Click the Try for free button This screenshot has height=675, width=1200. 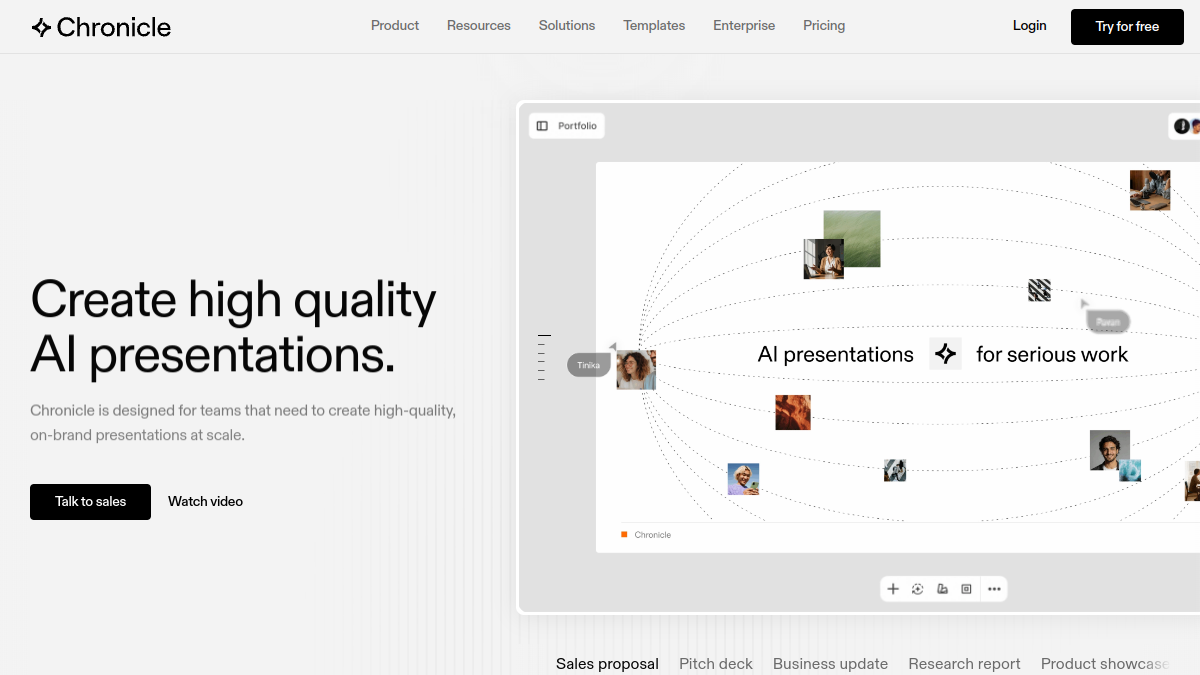tap(1127, 27)
